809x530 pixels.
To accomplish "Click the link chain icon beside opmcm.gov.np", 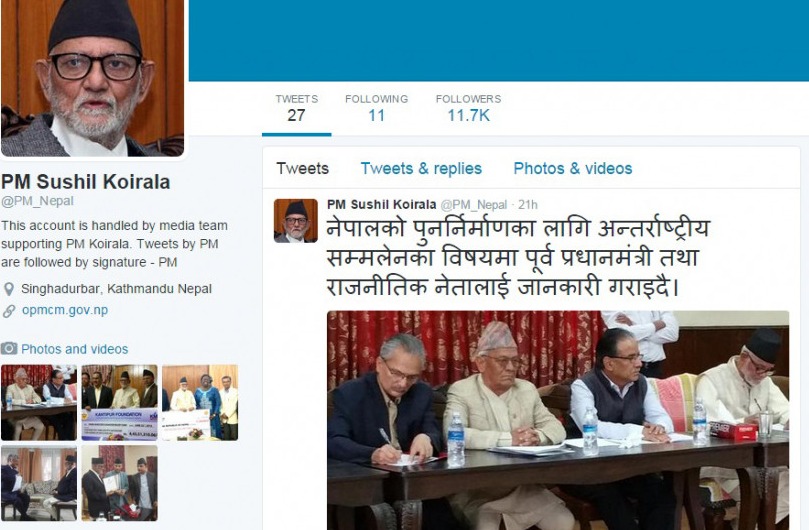I will [9, 311].
